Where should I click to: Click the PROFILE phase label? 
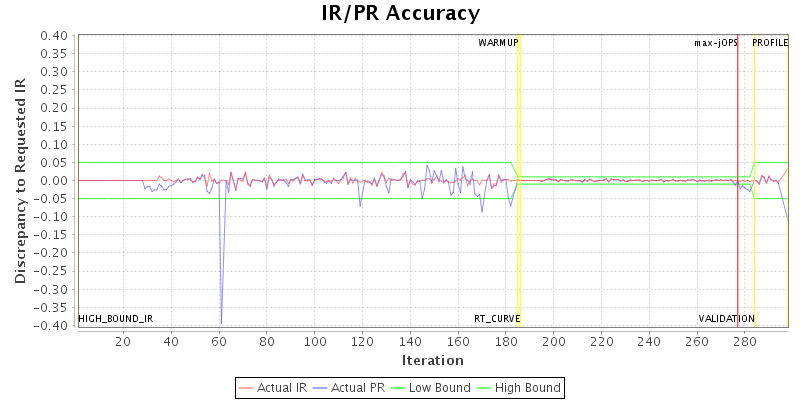770,43
